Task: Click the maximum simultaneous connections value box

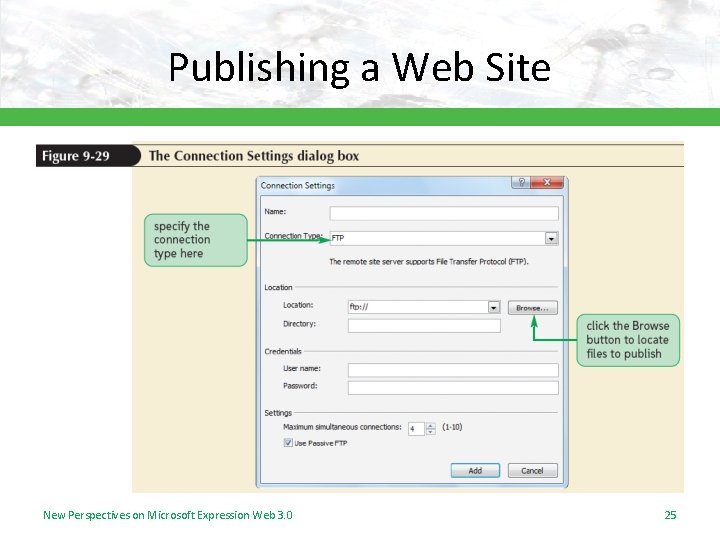Action: click(x=416, y=429)
